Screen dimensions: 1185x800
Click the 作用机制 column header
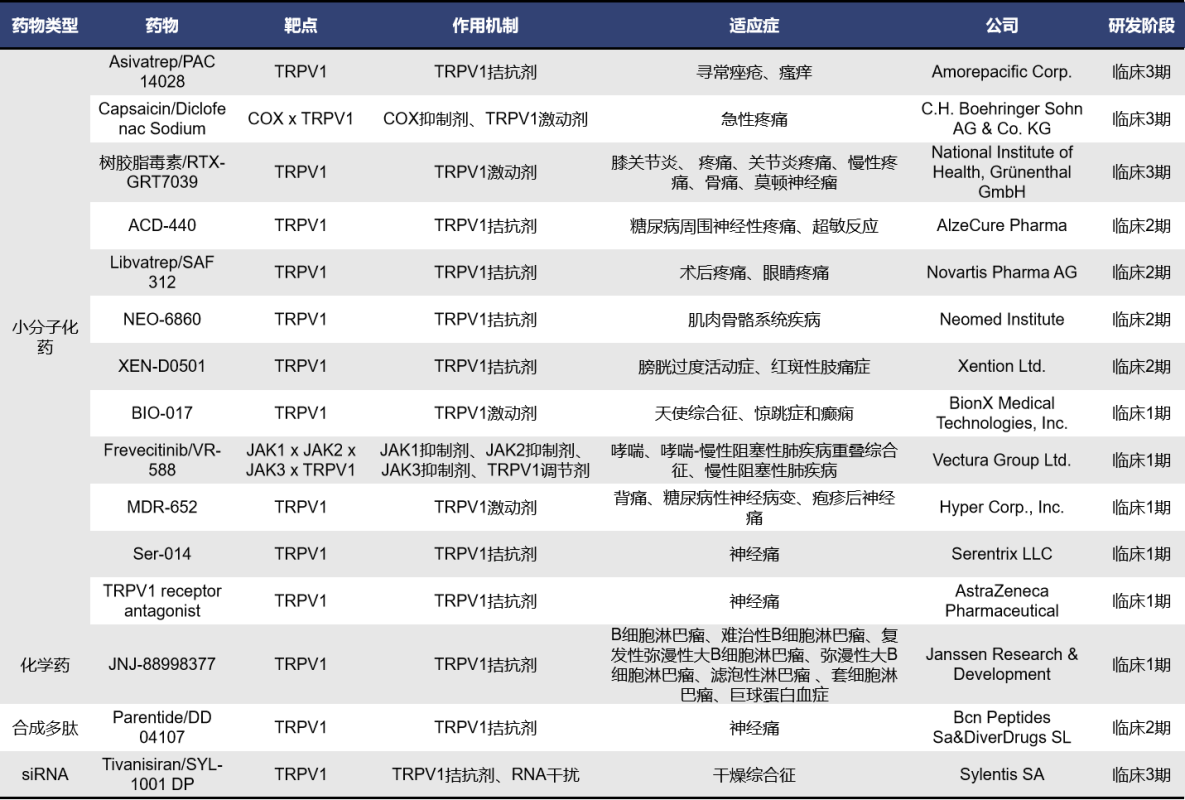(485, 26)
